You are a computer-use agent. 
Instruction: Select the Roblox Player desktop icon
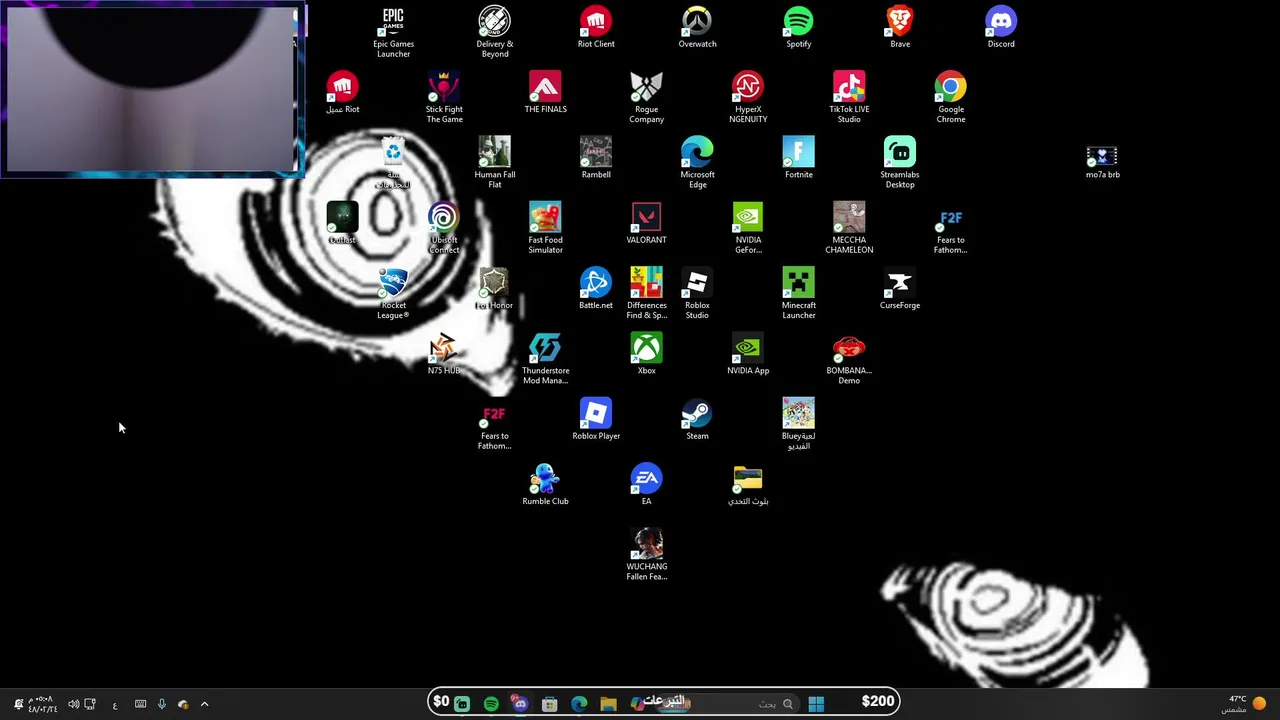pos(596,419)
